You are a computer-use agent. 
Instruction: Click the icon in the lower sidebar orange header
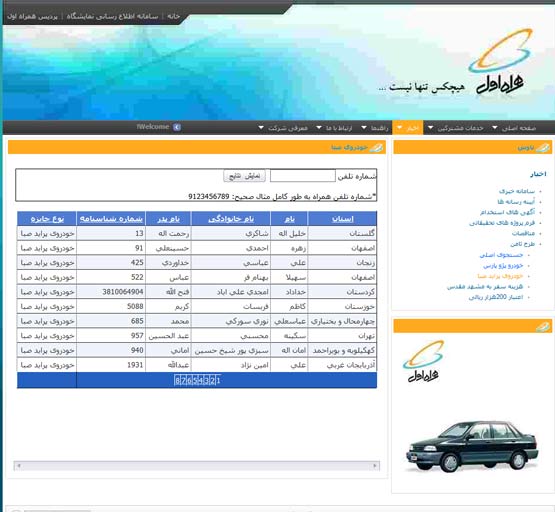pos(543,326)
